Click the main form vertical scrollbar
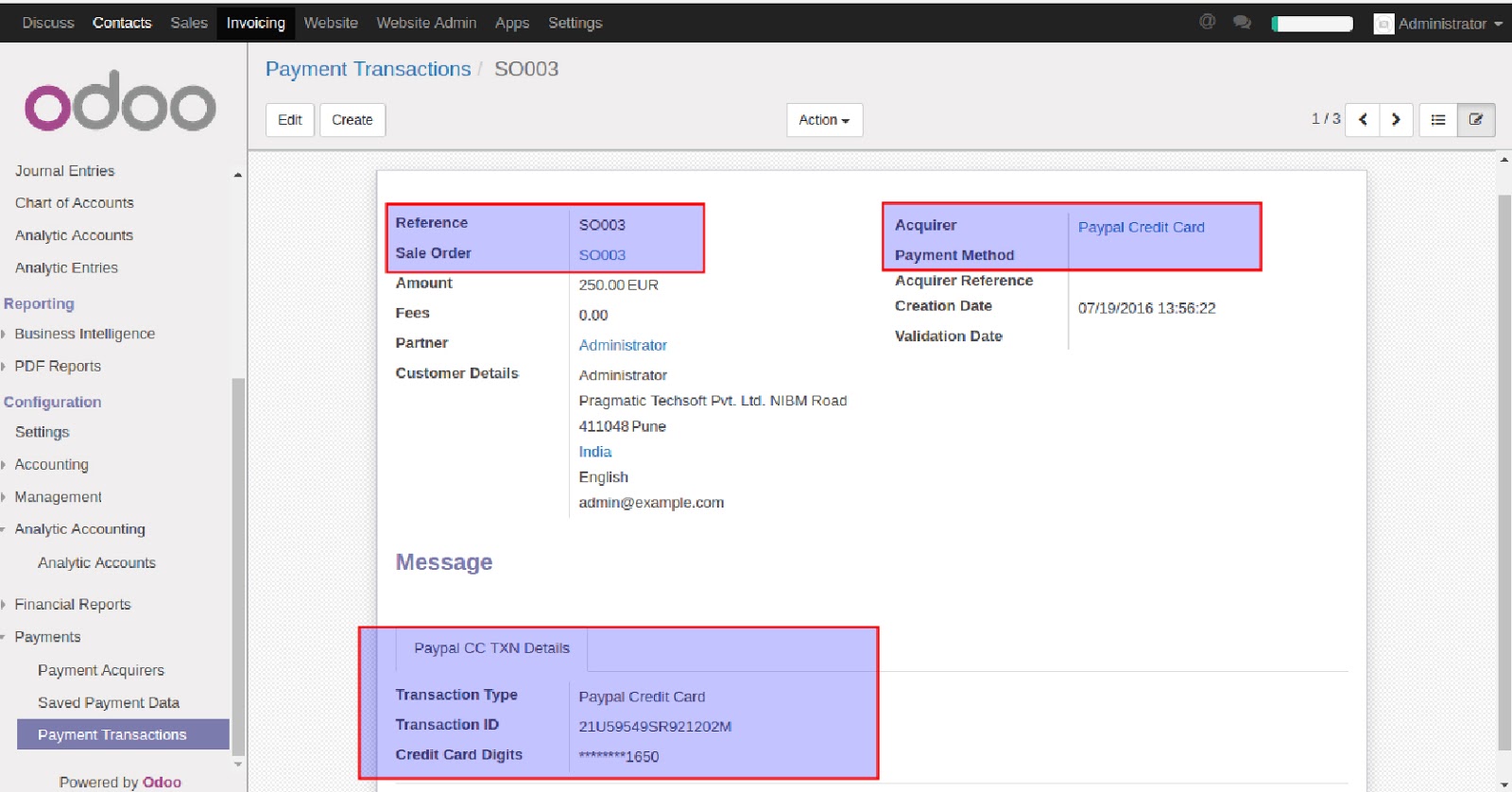The width and height of the screenshot is (1512, 792). [x=1504, y=473]
